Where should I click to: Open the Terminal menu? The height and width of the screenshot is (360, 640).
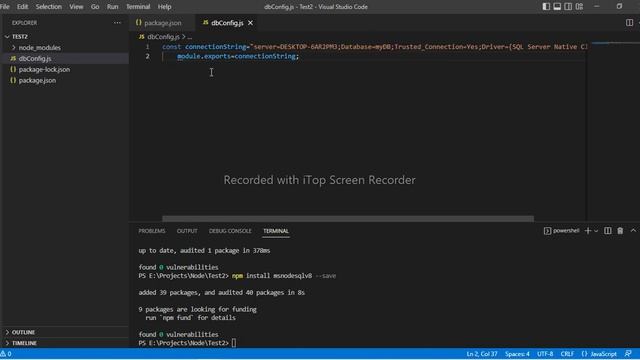click(x=138, y=7)
